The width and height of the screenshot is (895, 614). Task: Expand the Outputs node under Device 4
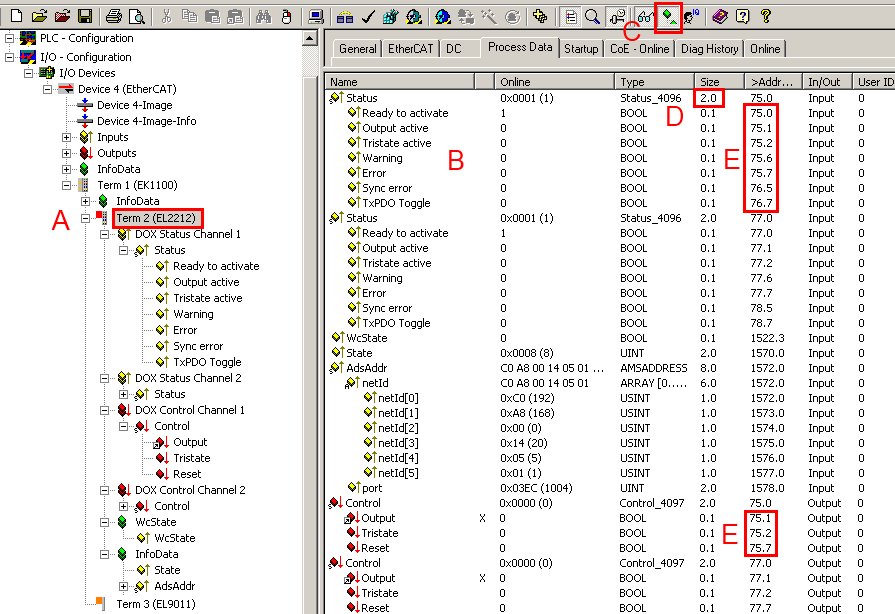(67, 153)
